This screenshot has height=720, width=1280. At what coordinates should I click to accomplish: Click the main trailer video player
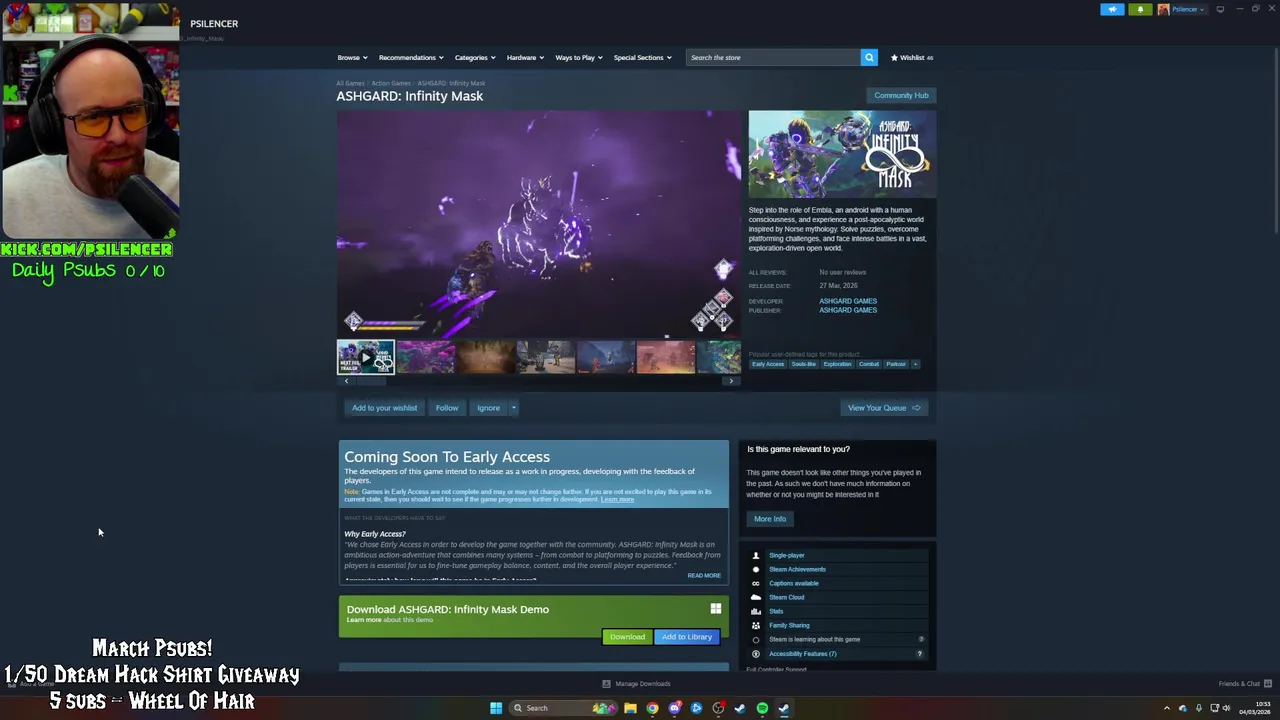point(539,223)
